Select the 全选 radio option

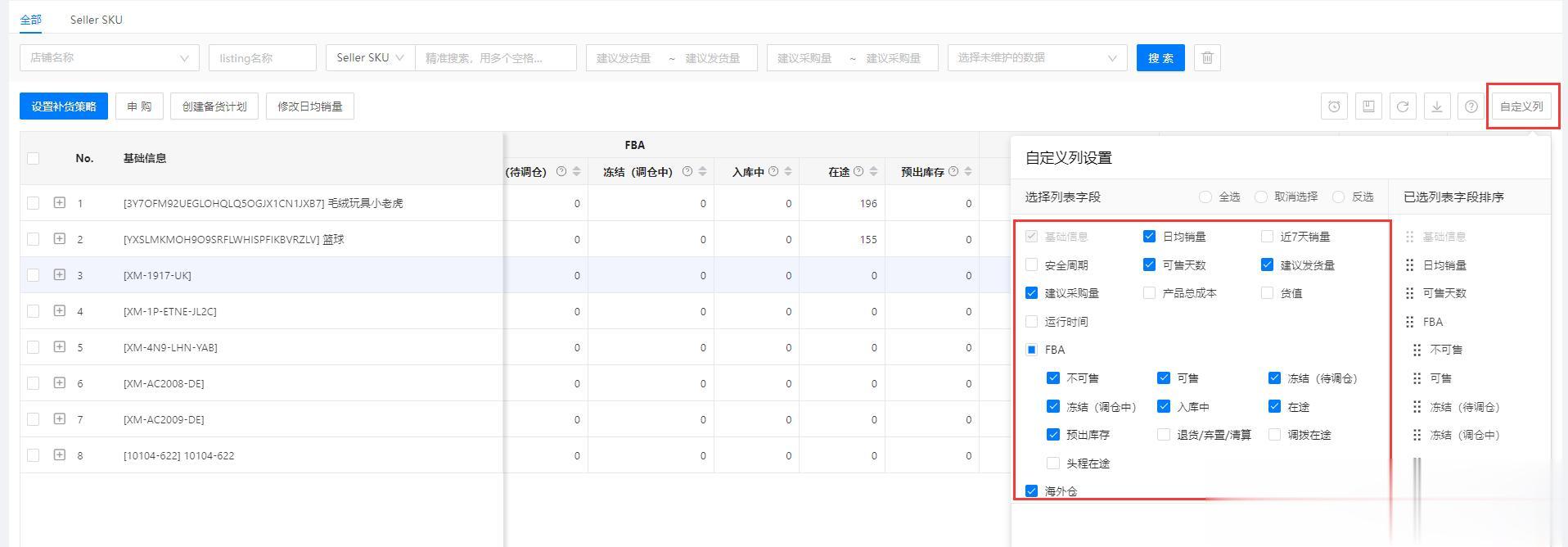click(x=1205, y=197)
